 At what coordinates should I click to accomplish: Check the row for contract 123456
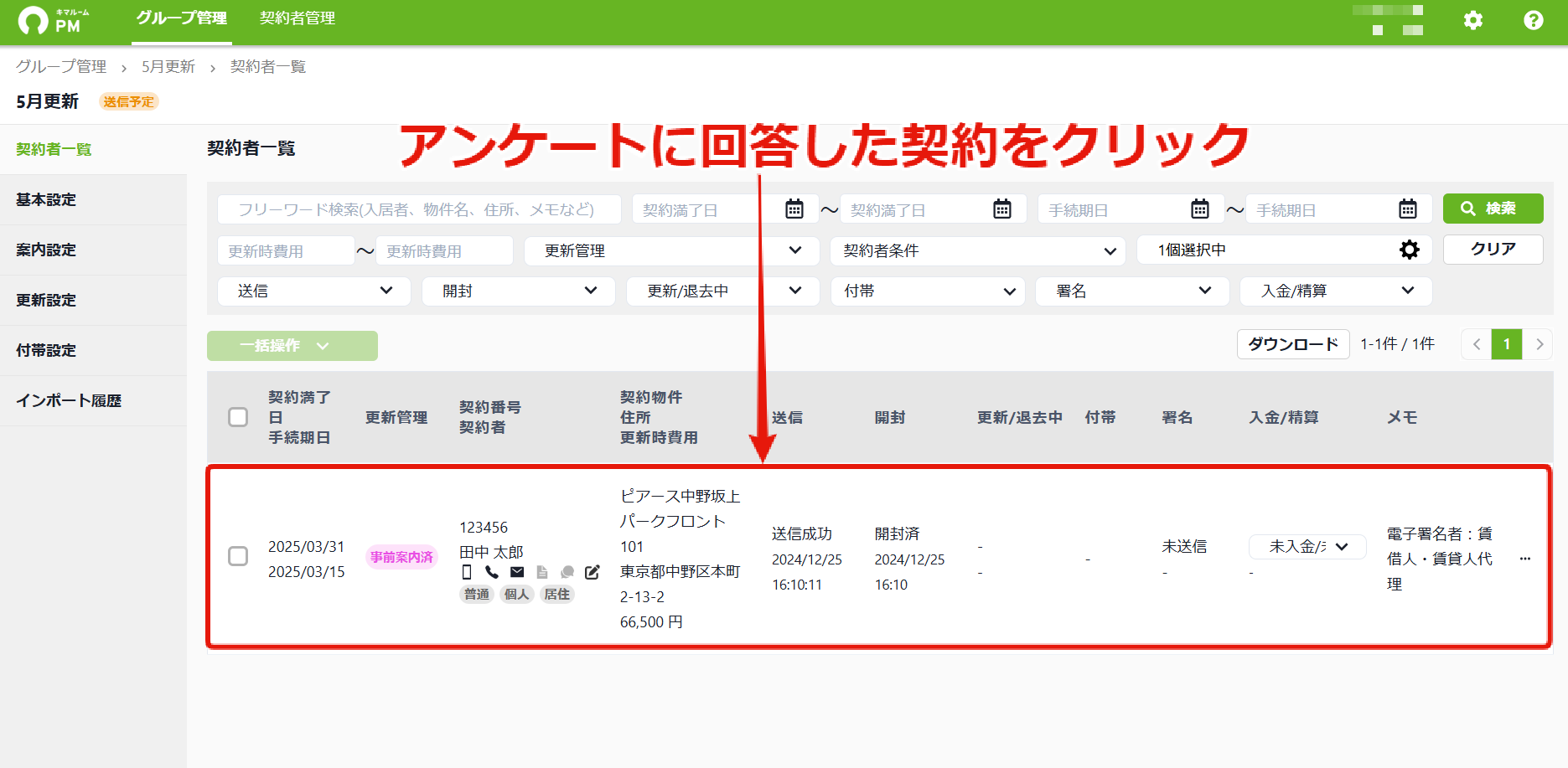point(238,556)
